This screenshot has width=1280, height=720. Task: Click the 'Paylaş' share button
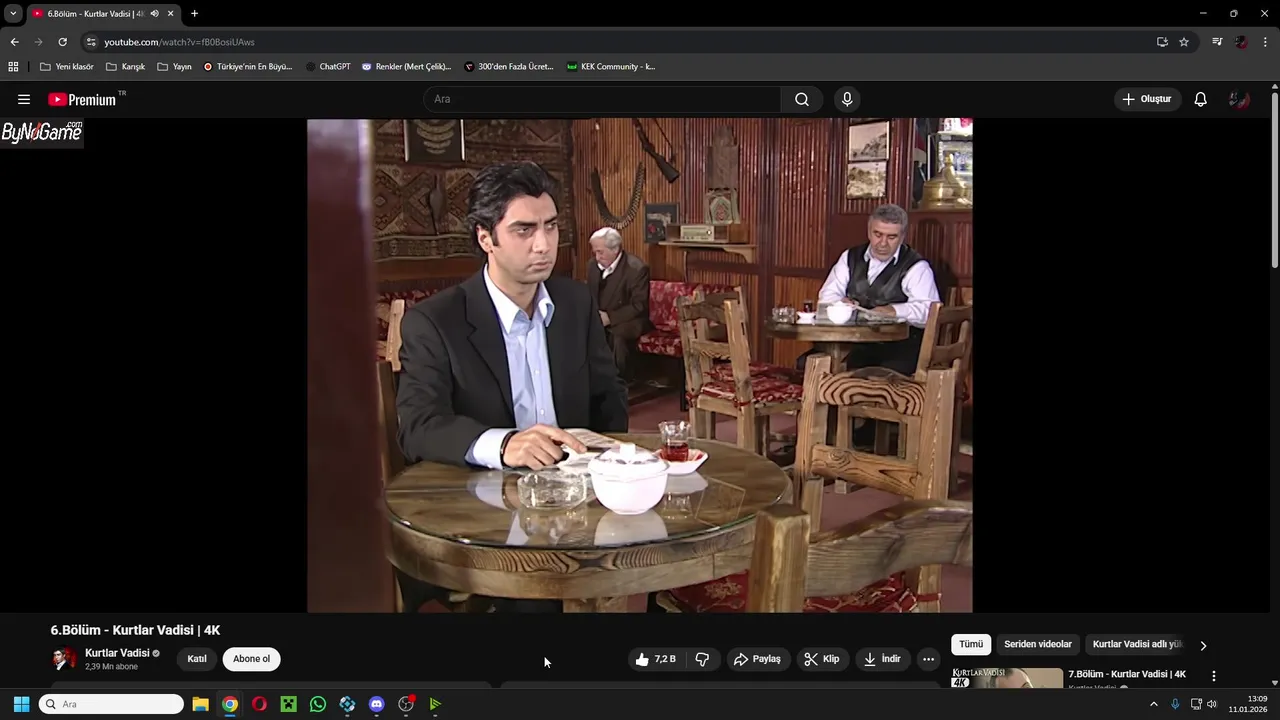[x=757, y=659]
